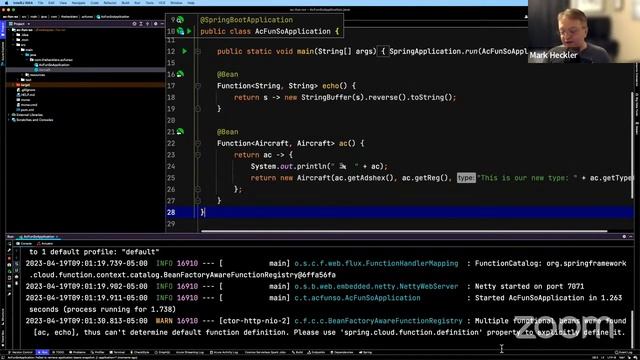Open the File menu
This screenshot has width=640, height=360.
(x=40, y=3)
